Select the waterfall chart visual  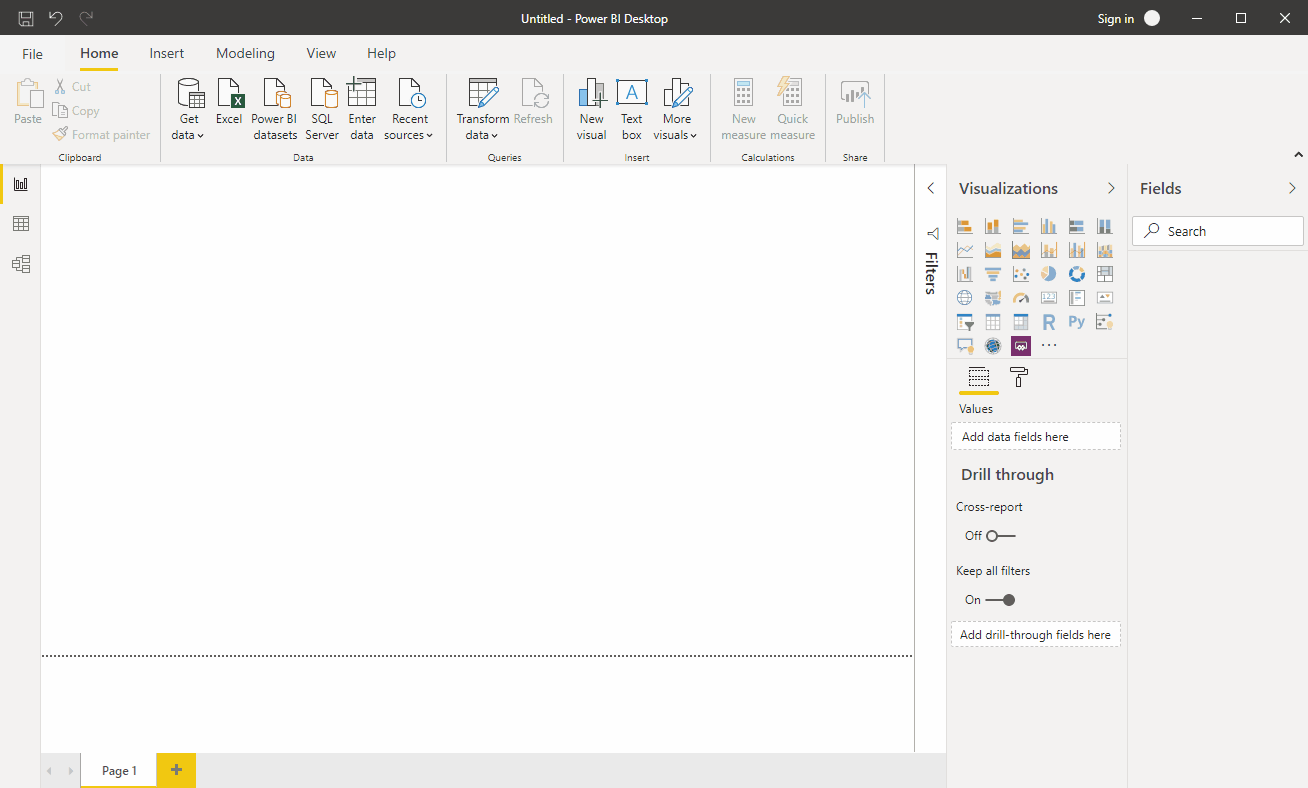[x=965, y=273]
